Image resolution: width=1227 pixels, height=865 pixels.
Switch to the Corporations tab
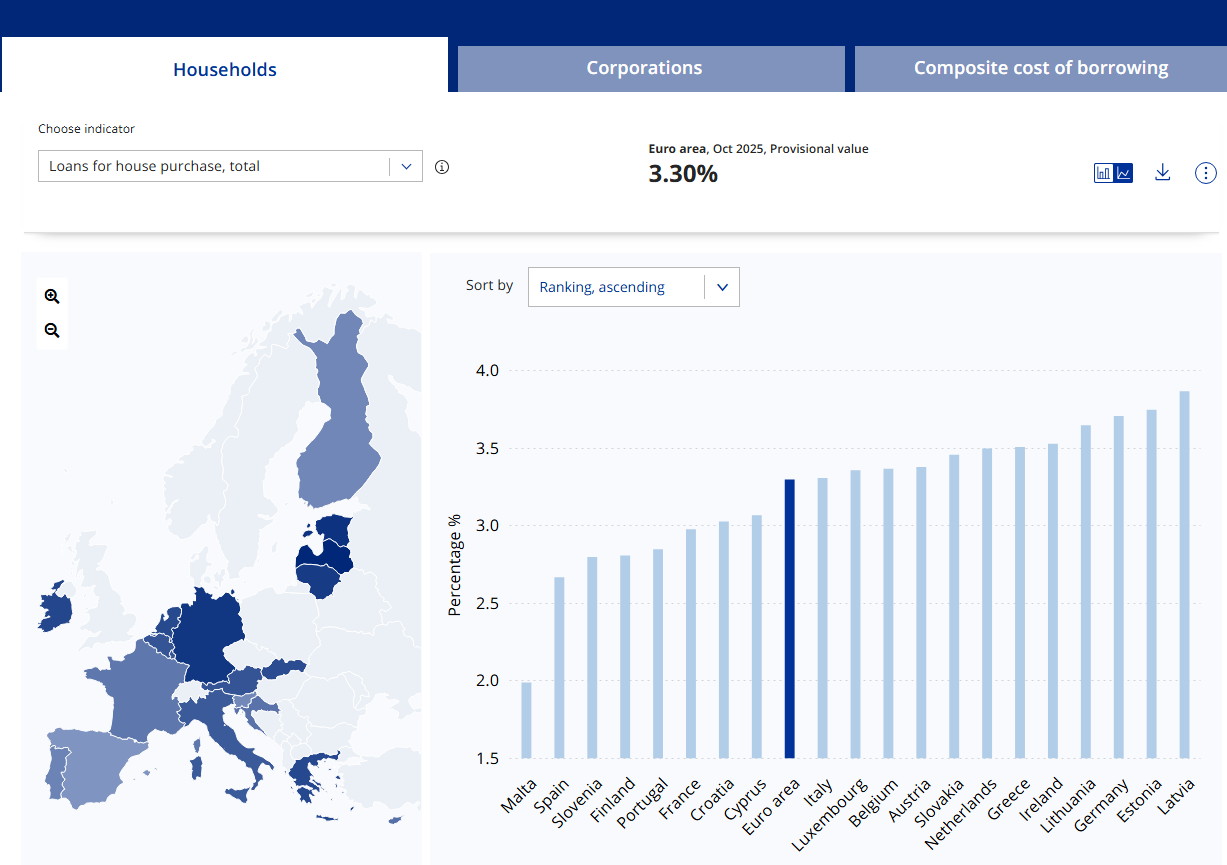(x=644, y=68)
